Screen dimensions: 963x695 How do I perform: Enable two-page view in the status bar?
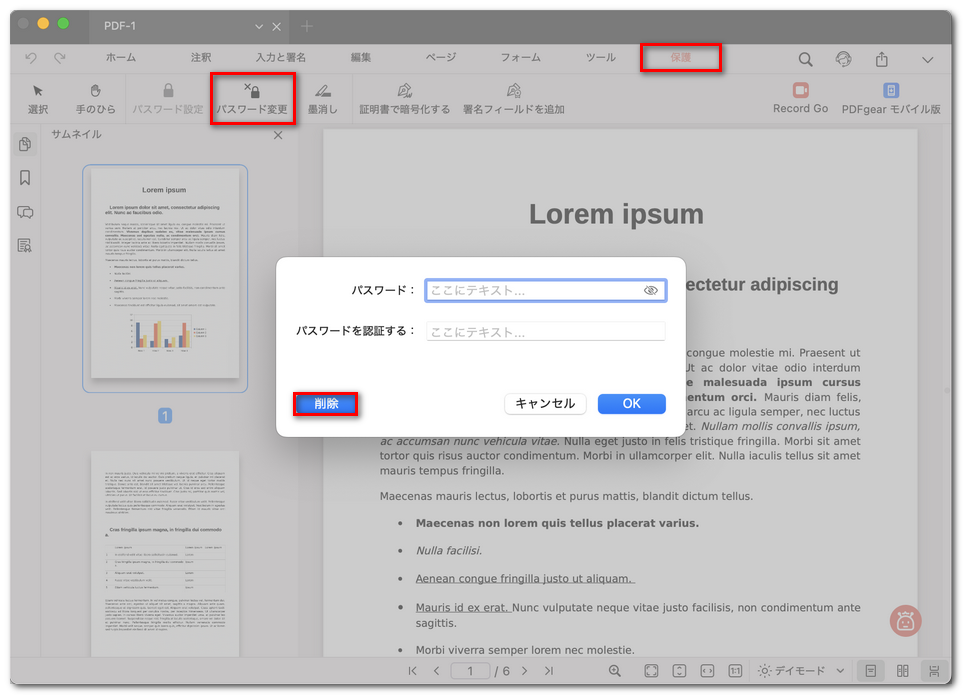[902, 671]
